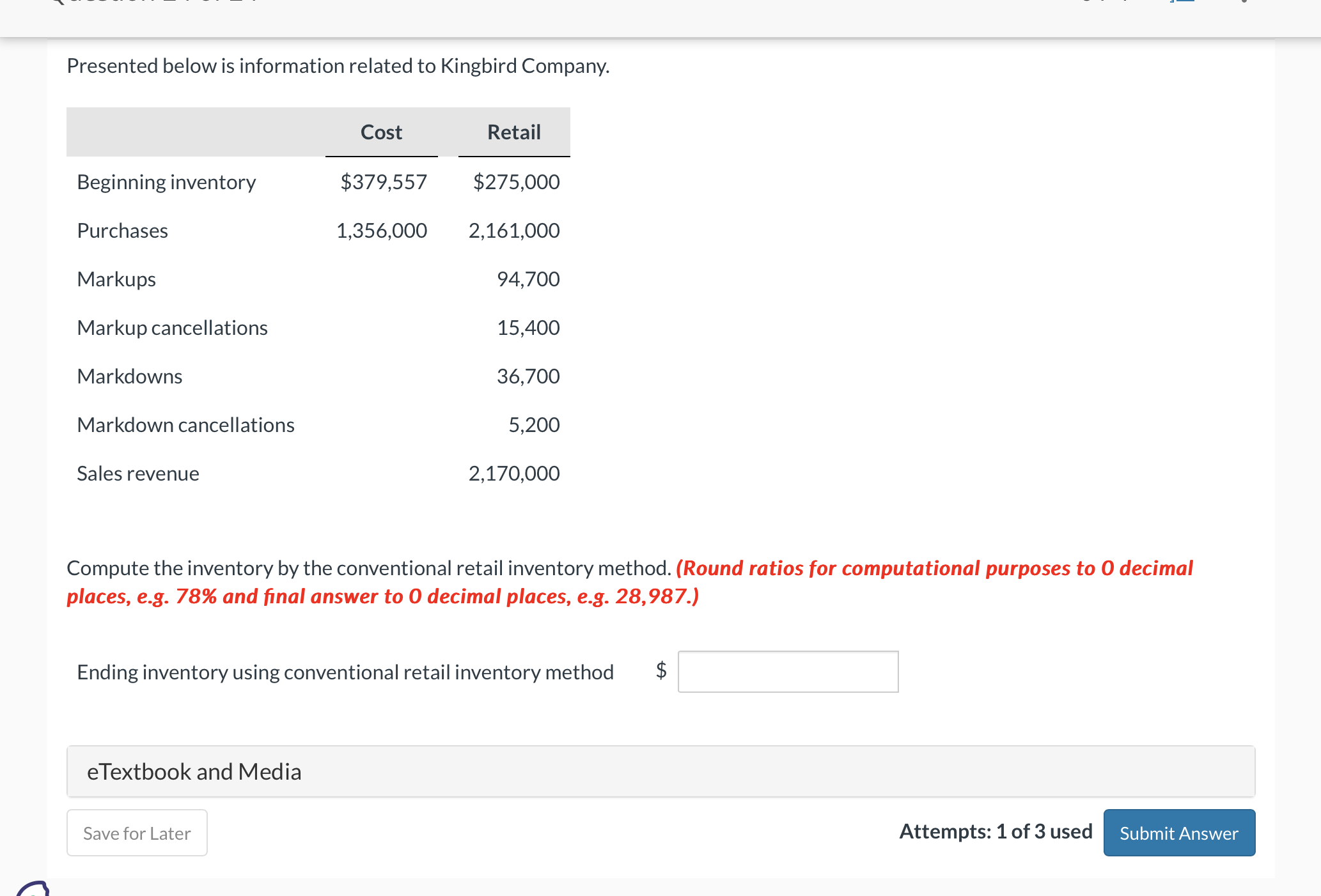
Task: Click the red rounding instructions text
Action: tap(934, 568)
